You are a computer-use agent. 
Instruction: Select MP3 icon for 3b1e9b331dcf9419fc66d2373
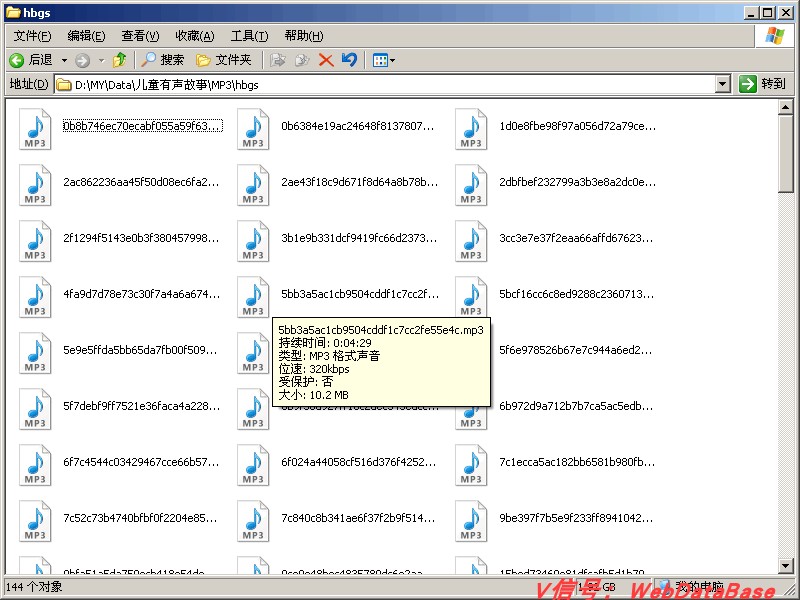click(253, 241)
